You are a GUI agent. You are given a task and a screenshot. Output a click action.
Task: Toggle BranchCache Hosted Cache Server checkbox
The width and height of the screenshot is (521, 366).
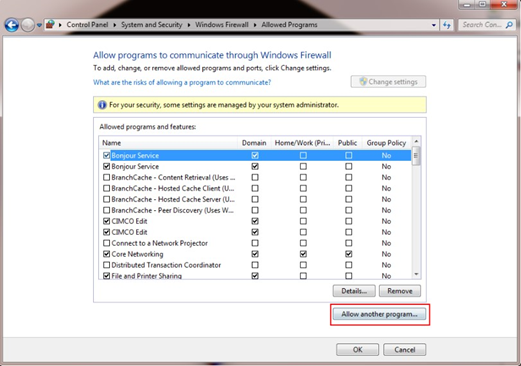click(x=106, y=199)
